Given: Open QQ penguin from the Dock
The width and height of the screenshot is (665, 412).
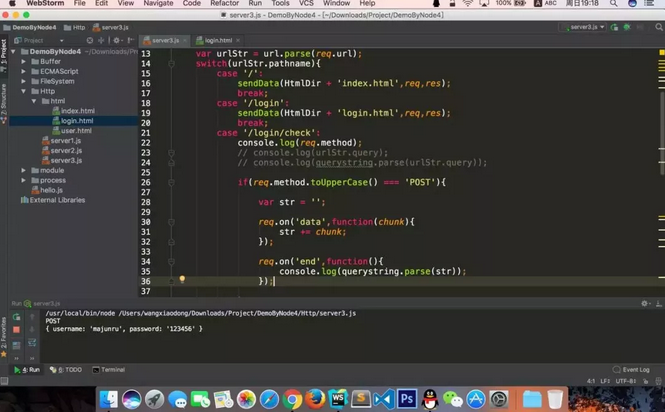Looking at the screenshot, I should point(430,399).
